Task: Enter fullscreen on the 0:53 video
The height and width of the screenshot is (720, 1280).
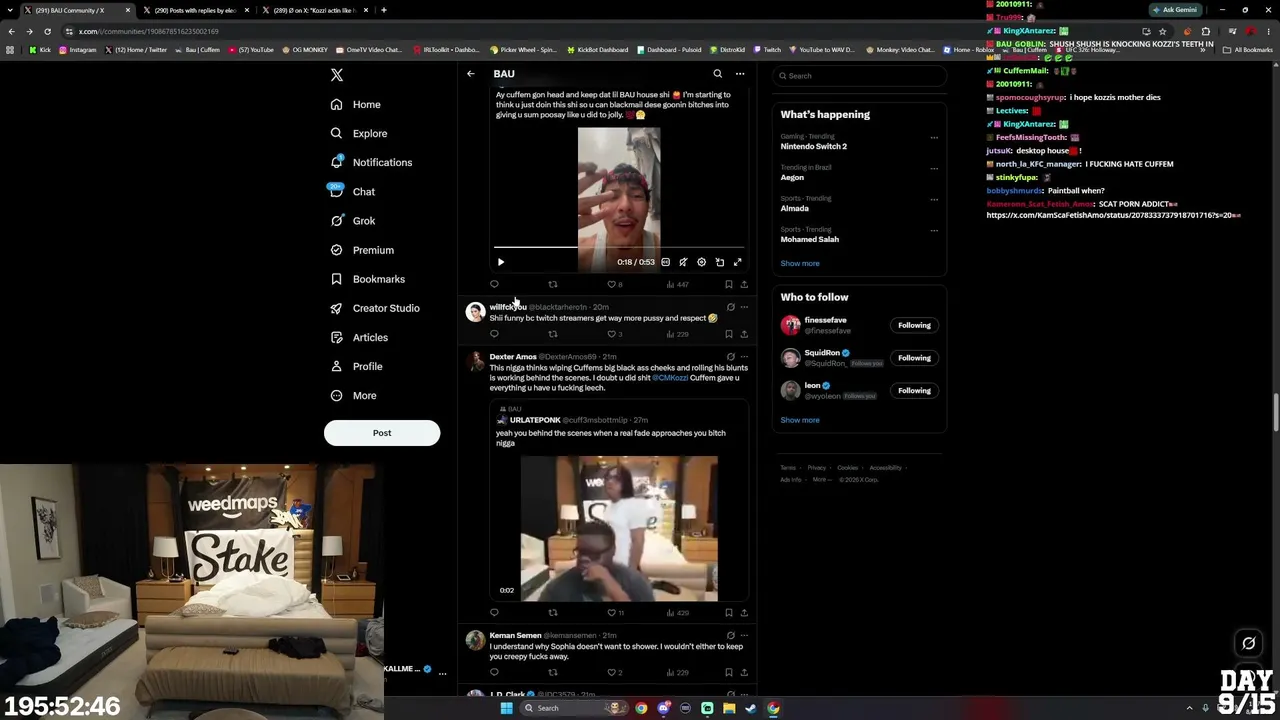Action: (x=737, y=262)
